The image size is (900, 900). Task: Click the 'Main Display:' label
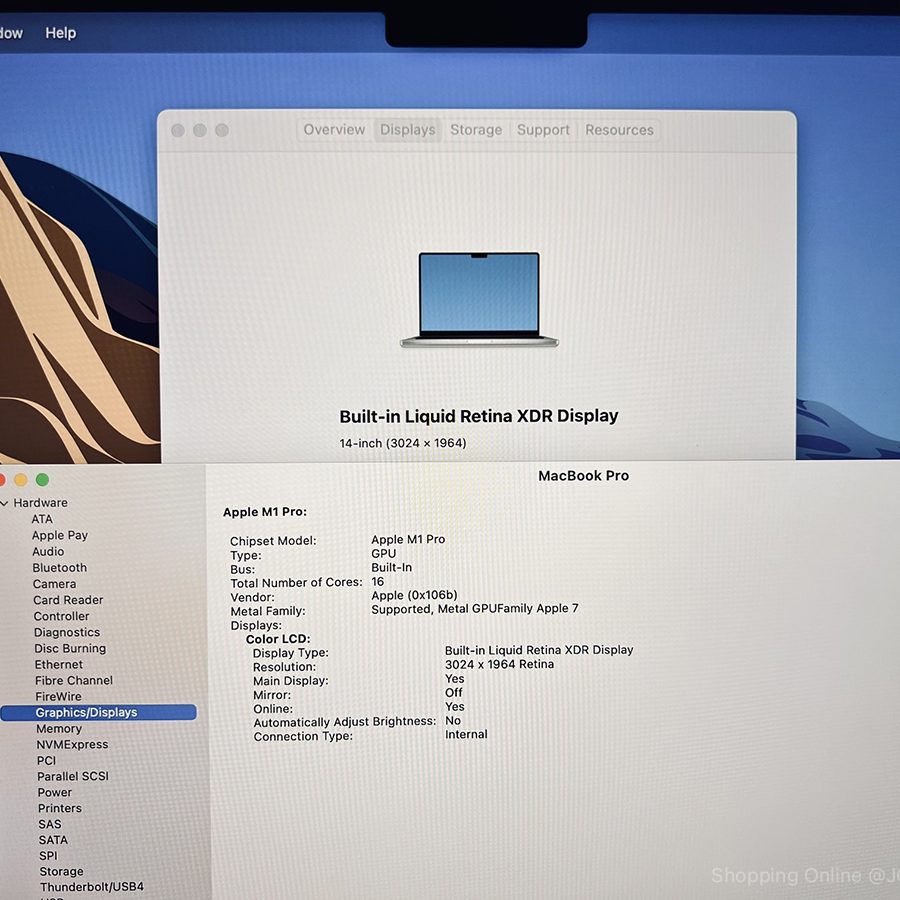291,681
